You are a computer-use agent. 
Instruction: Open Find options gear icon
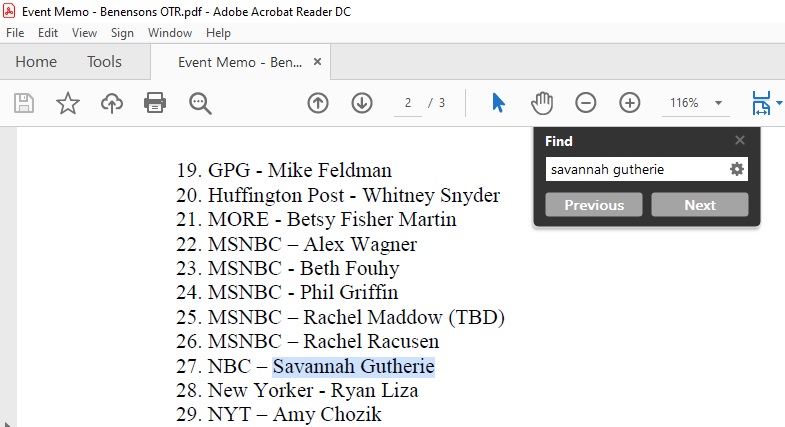[737, 169]
